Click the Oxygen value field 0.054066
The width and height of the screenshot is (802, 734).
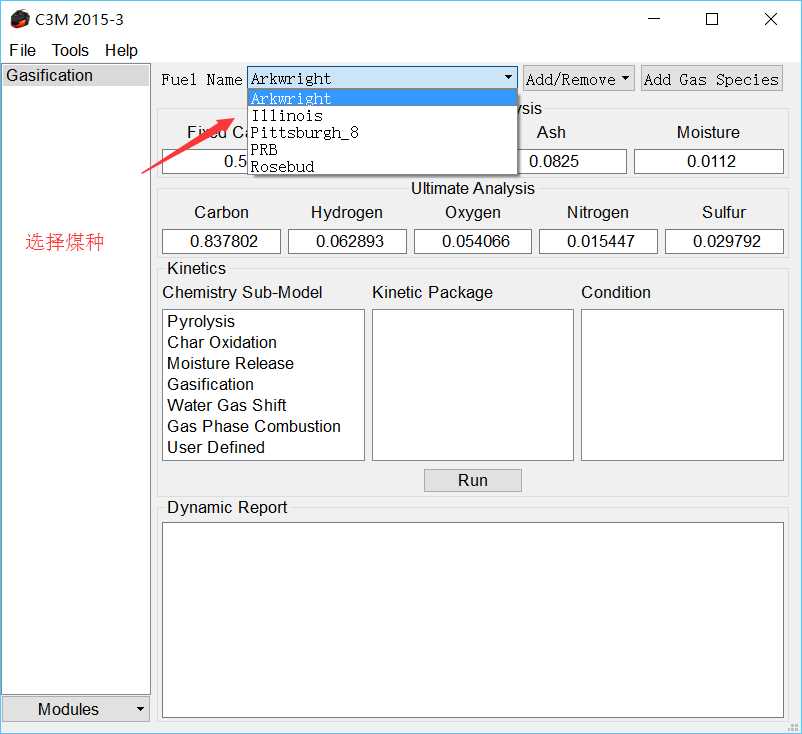pyautogui.click(x=473, y=241)
